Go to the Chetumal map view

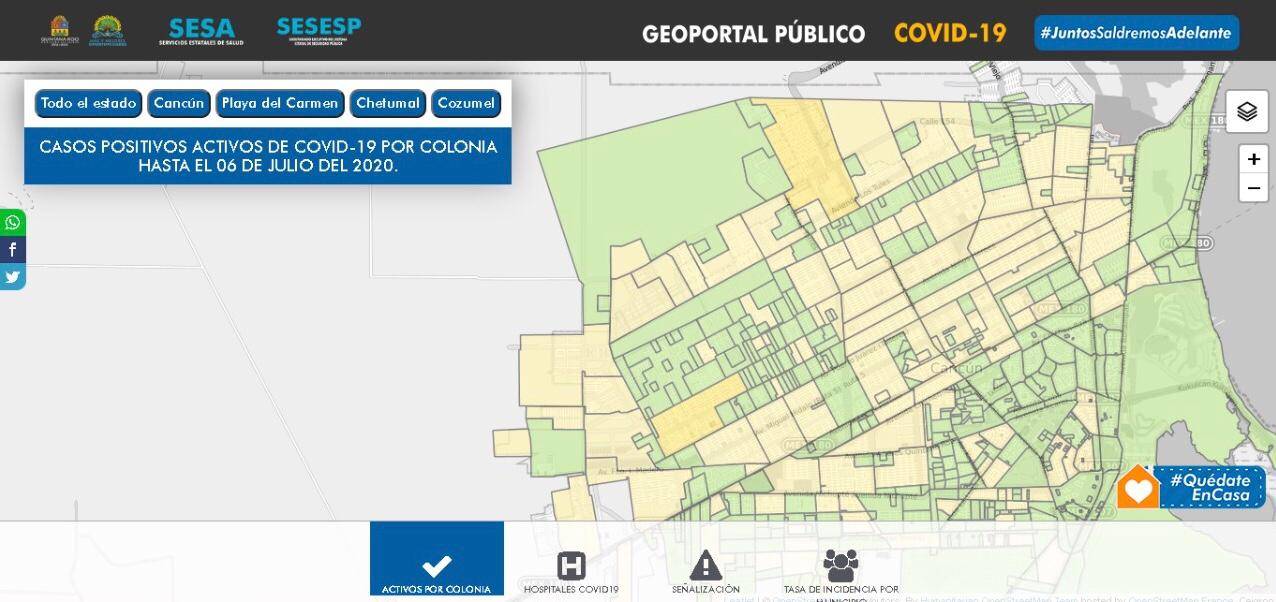(388, 103)
